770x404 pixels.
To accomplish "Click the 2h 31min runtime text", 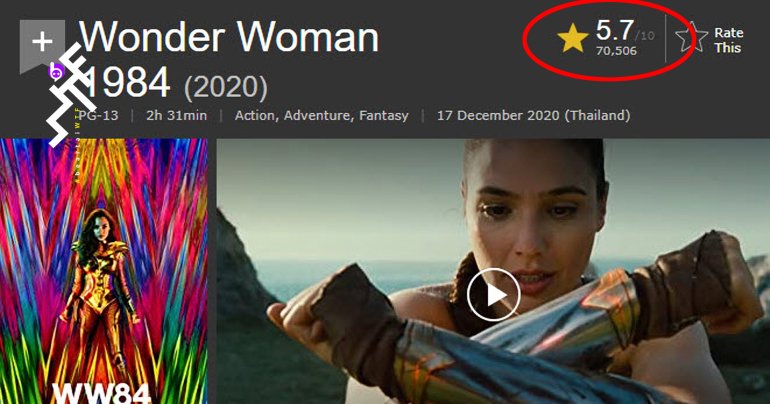I will (176, 115).
